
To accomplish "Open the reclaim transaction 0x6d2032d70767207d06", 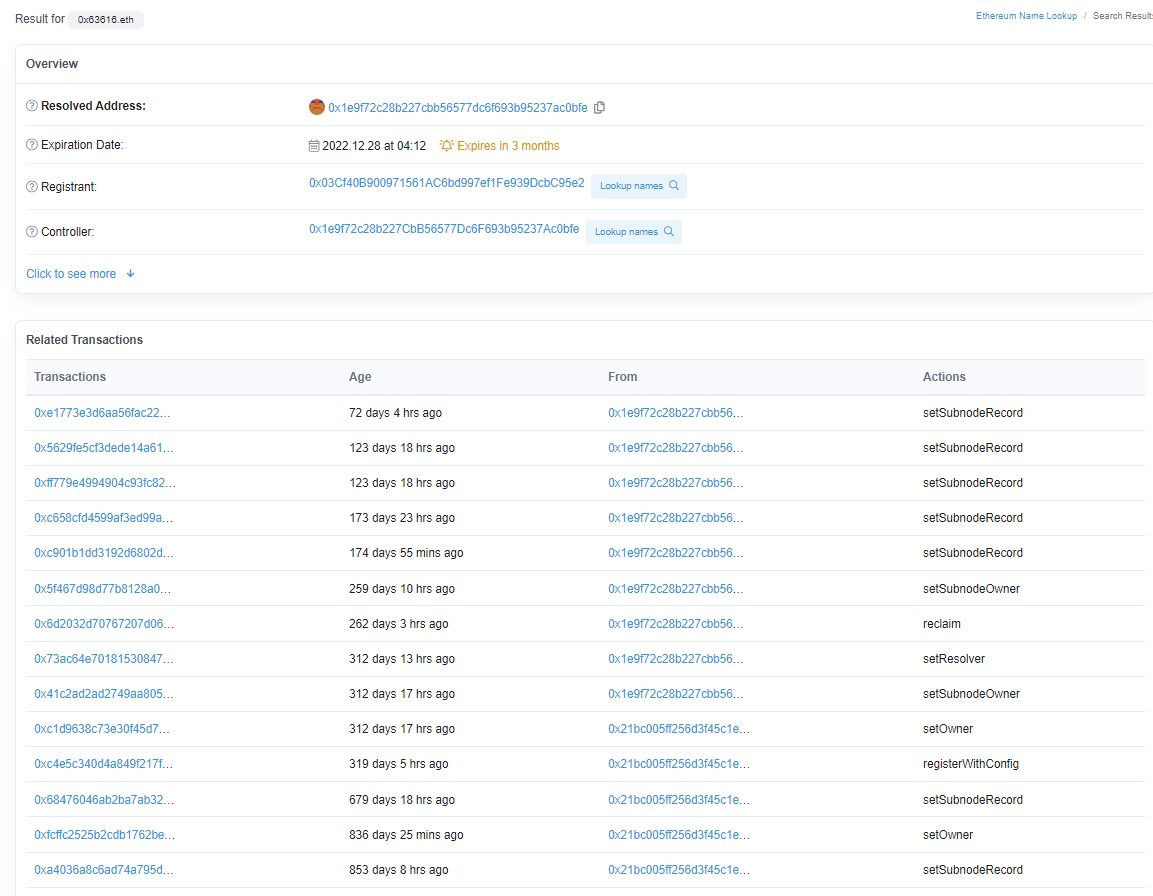I will [x=104, y=624].
